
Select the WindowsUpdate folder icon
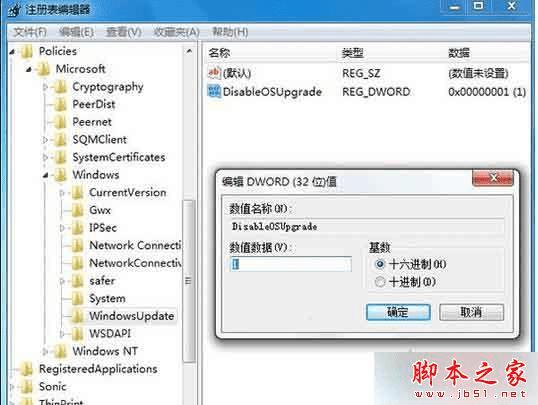click(x=78, y=316)
